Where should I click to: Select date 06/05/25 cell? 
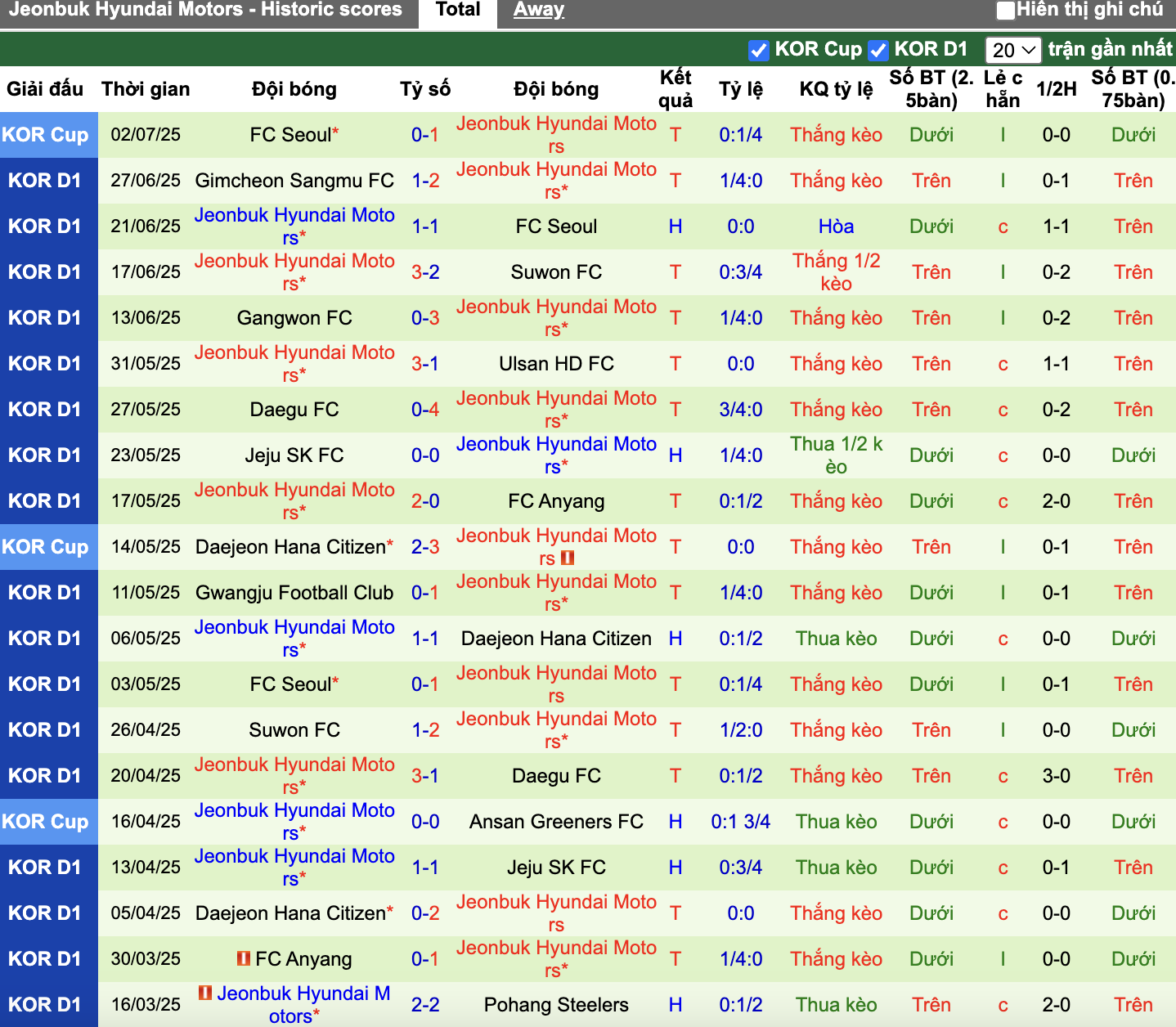tap(146, 639)
